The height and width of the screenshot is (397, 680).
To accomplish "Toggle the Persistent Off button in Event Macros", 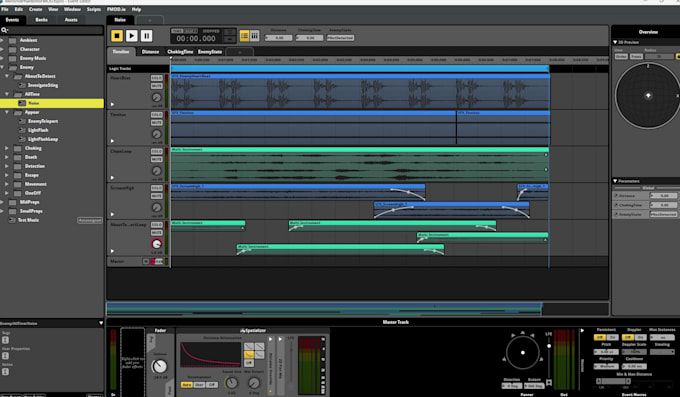I will point(600,337).
